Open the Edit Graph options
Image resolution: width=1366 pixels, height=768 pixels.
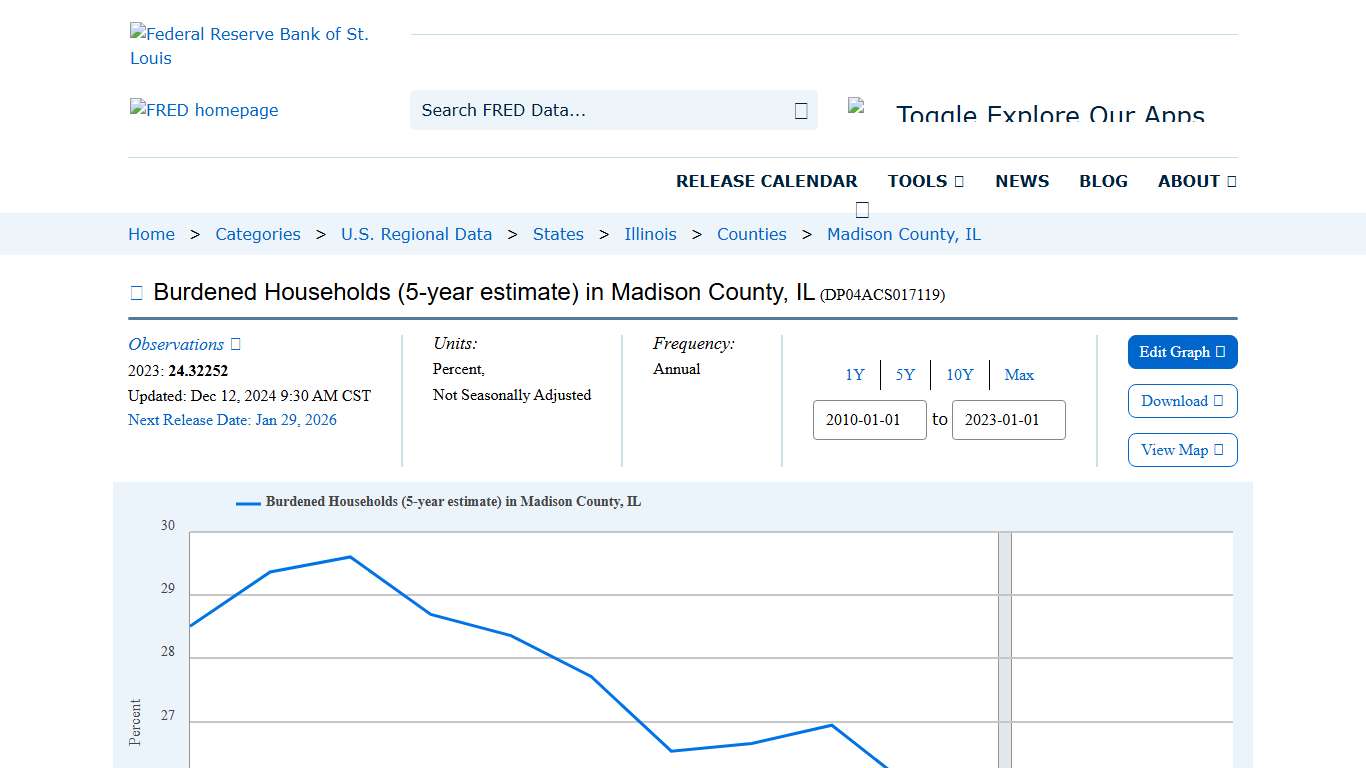coord(1182,352)
